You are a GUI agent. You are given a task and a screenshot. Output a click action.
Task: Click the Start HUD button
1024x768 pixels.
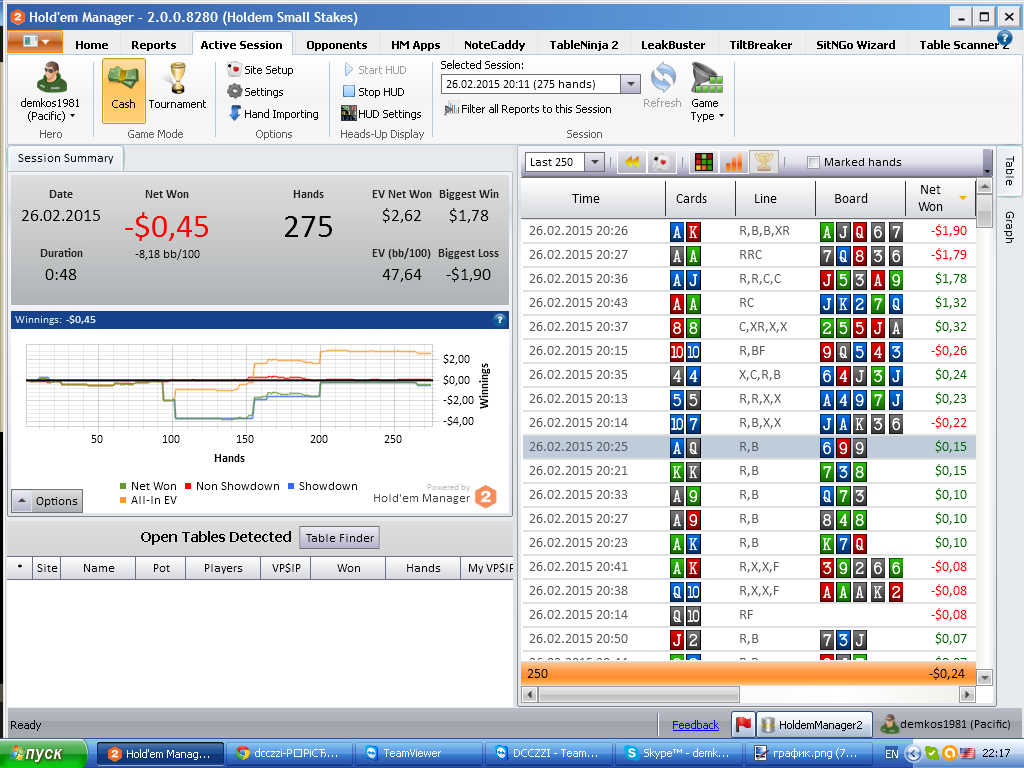(x=375, y=70)
